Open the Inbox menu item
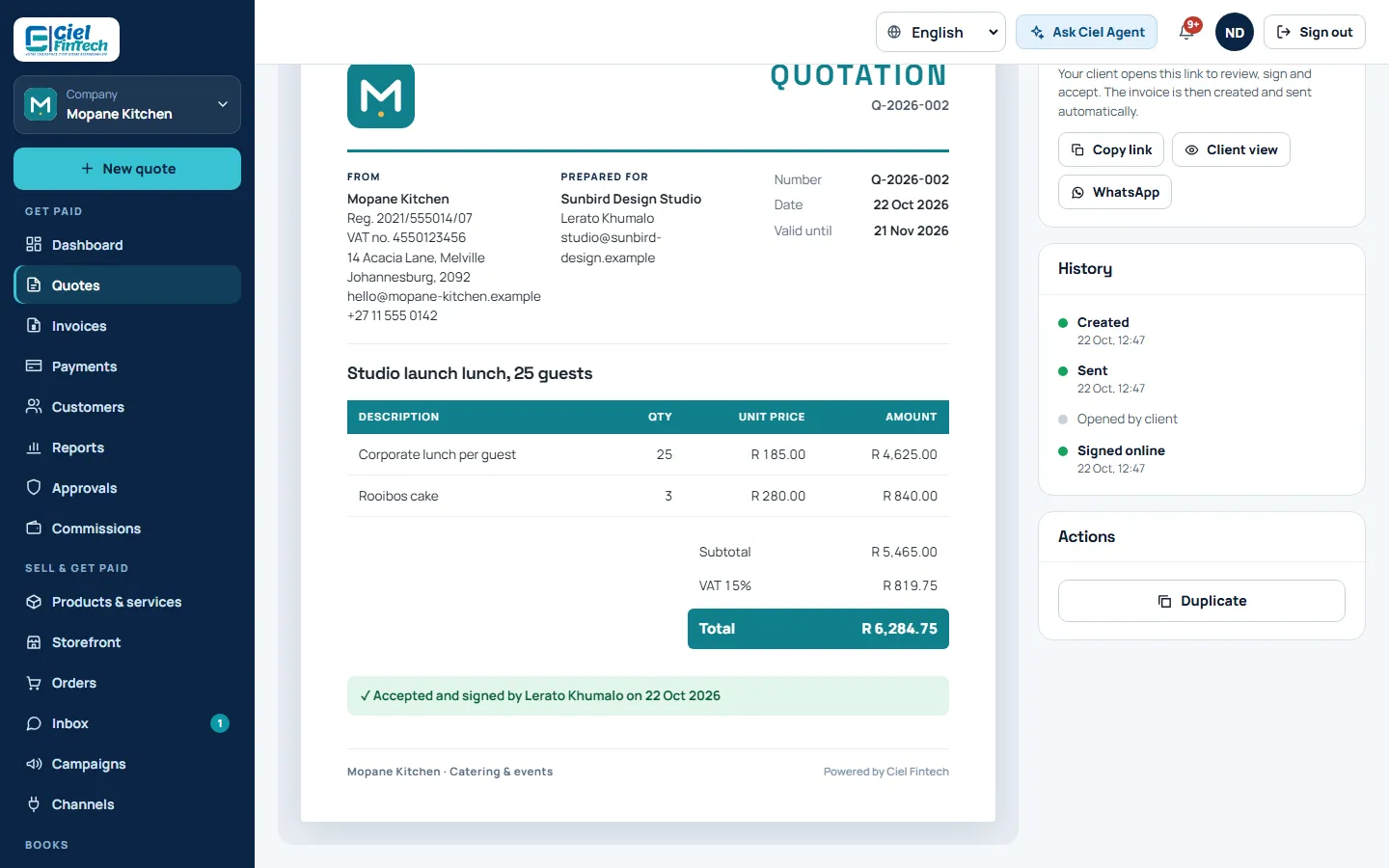1389x868 pixels. [127, 723]
